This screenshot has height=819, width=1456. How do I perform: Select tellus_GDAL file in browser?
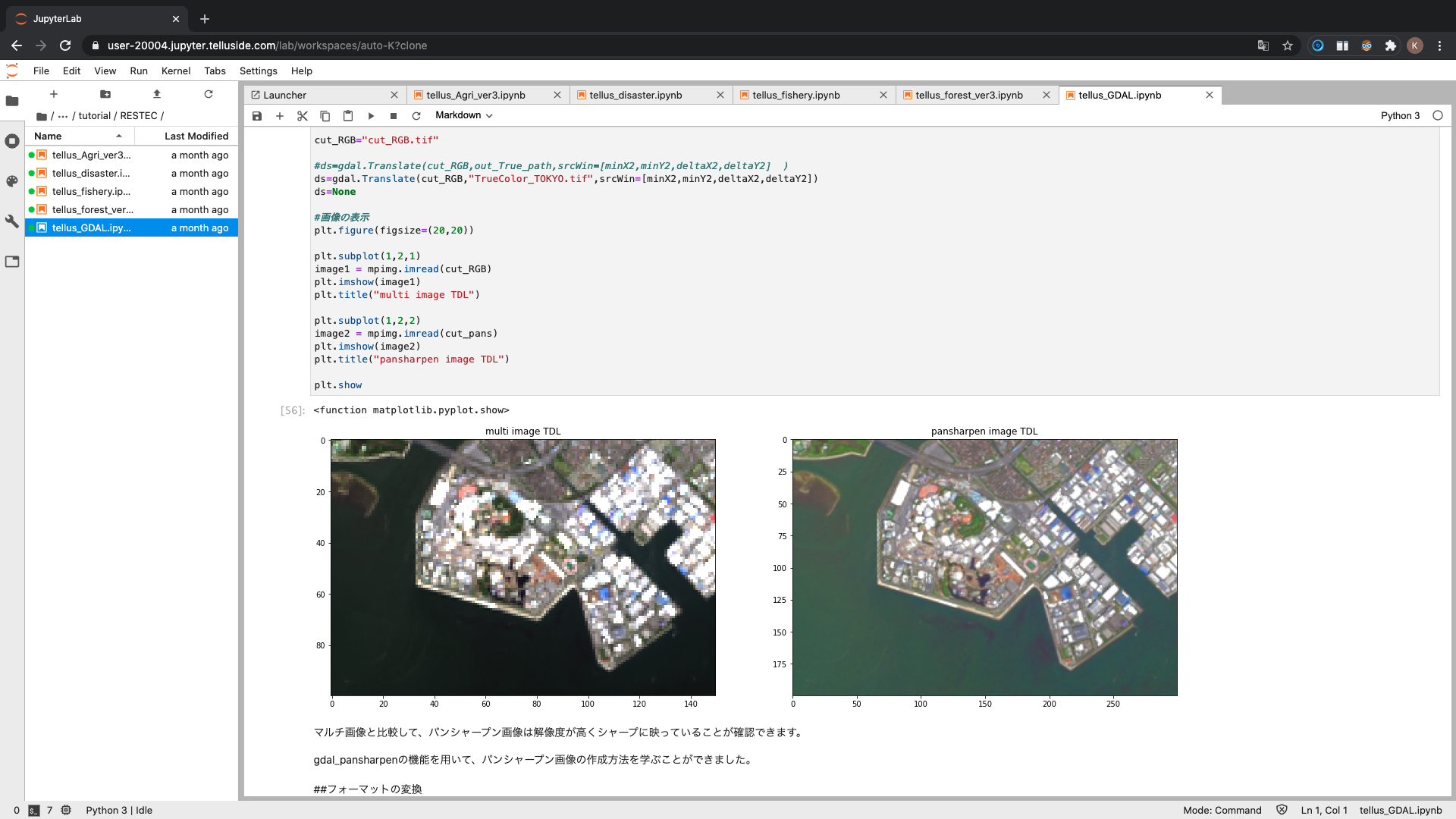131,227
